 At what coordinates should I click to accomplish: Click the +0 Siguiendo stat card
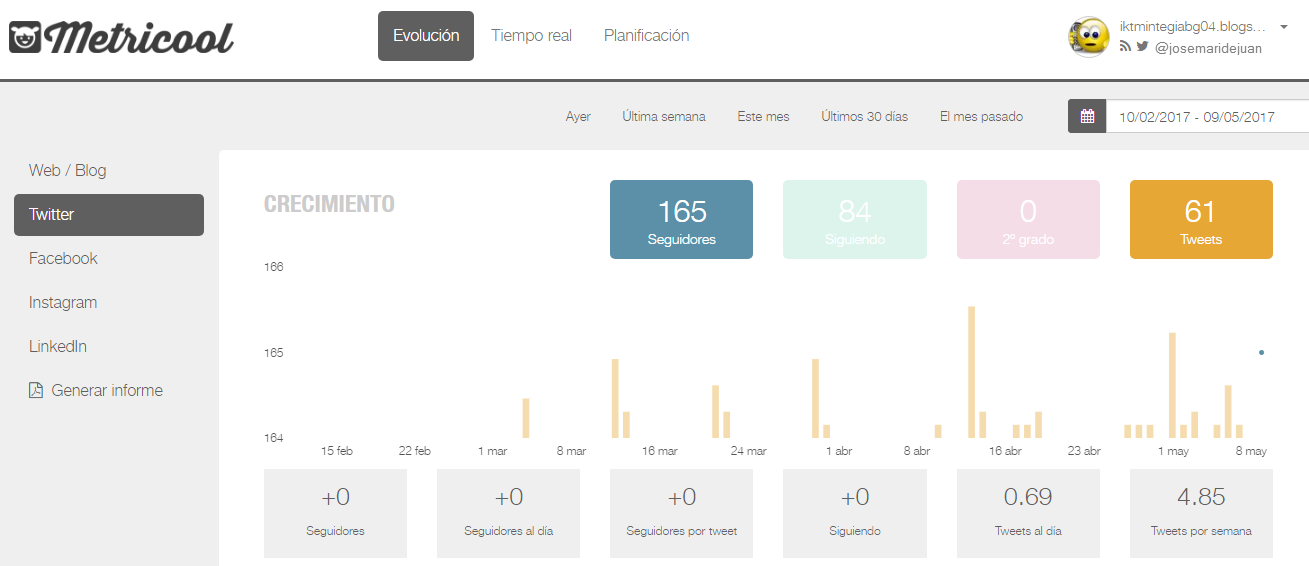(x=855, y=513)
